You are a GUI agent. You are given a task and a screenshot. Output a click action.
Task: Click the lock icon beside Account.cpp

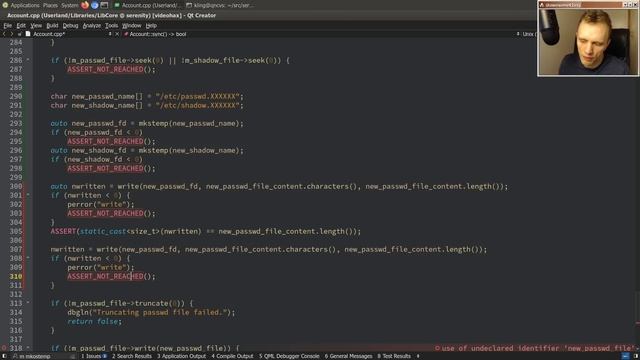pyautogui.click(x=19, y=34)
